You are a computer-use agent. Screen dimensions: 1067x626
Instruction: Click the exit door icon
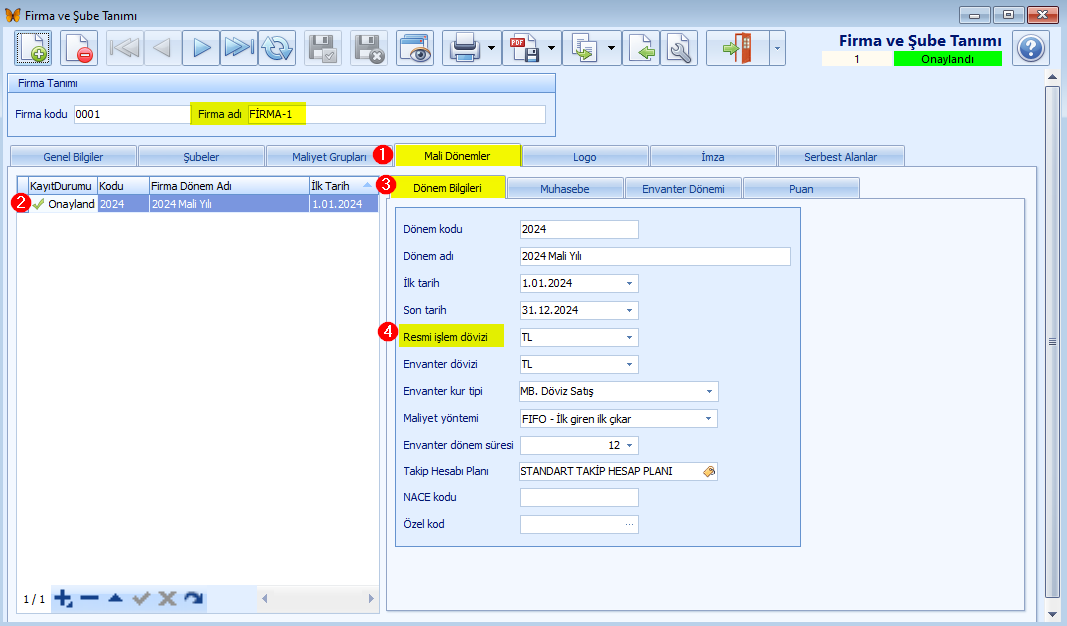[x=734, y=48]
